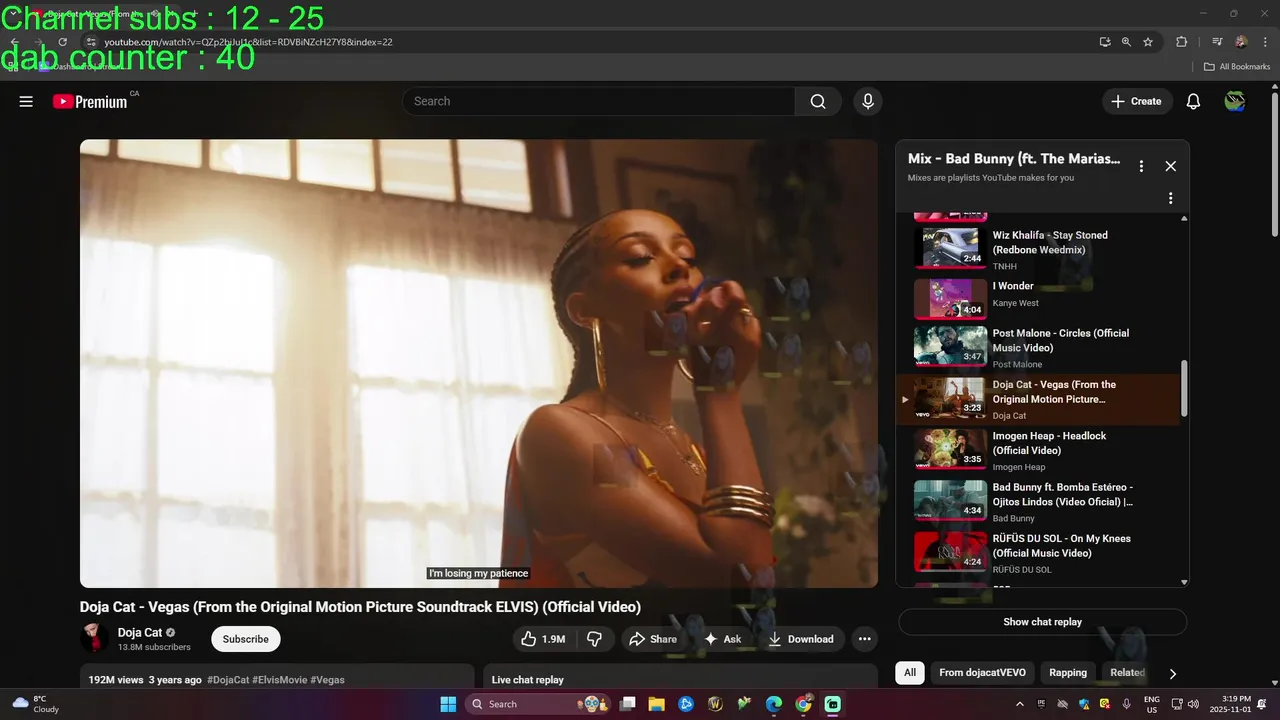Click the Create button
Viewport: 1280px width, 720px height.
click(1137, 101)
